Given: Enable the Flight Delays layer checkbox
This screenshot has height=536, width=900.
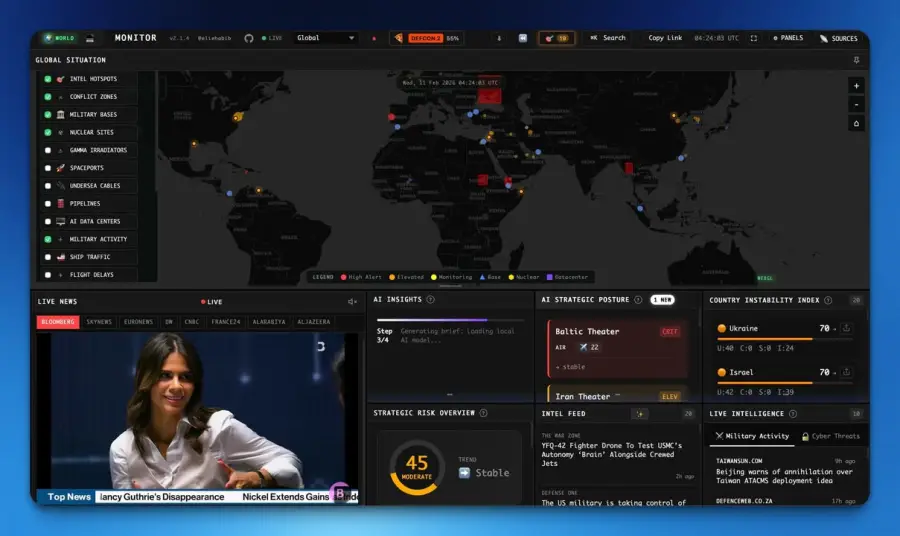Looking at the screenshot, I should 48,275.
